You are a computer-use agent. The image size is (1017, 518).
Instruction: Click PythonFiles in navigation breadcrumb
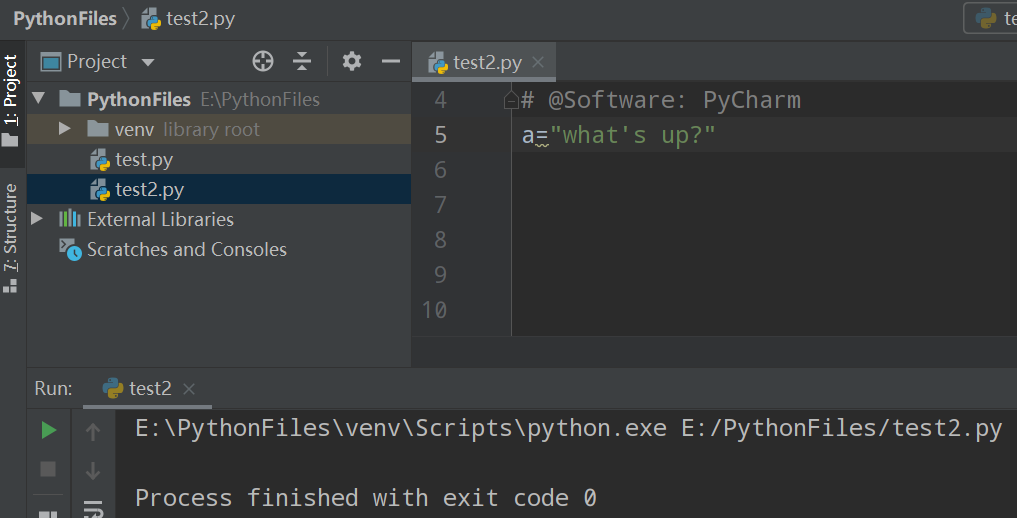tap(65, 19)
